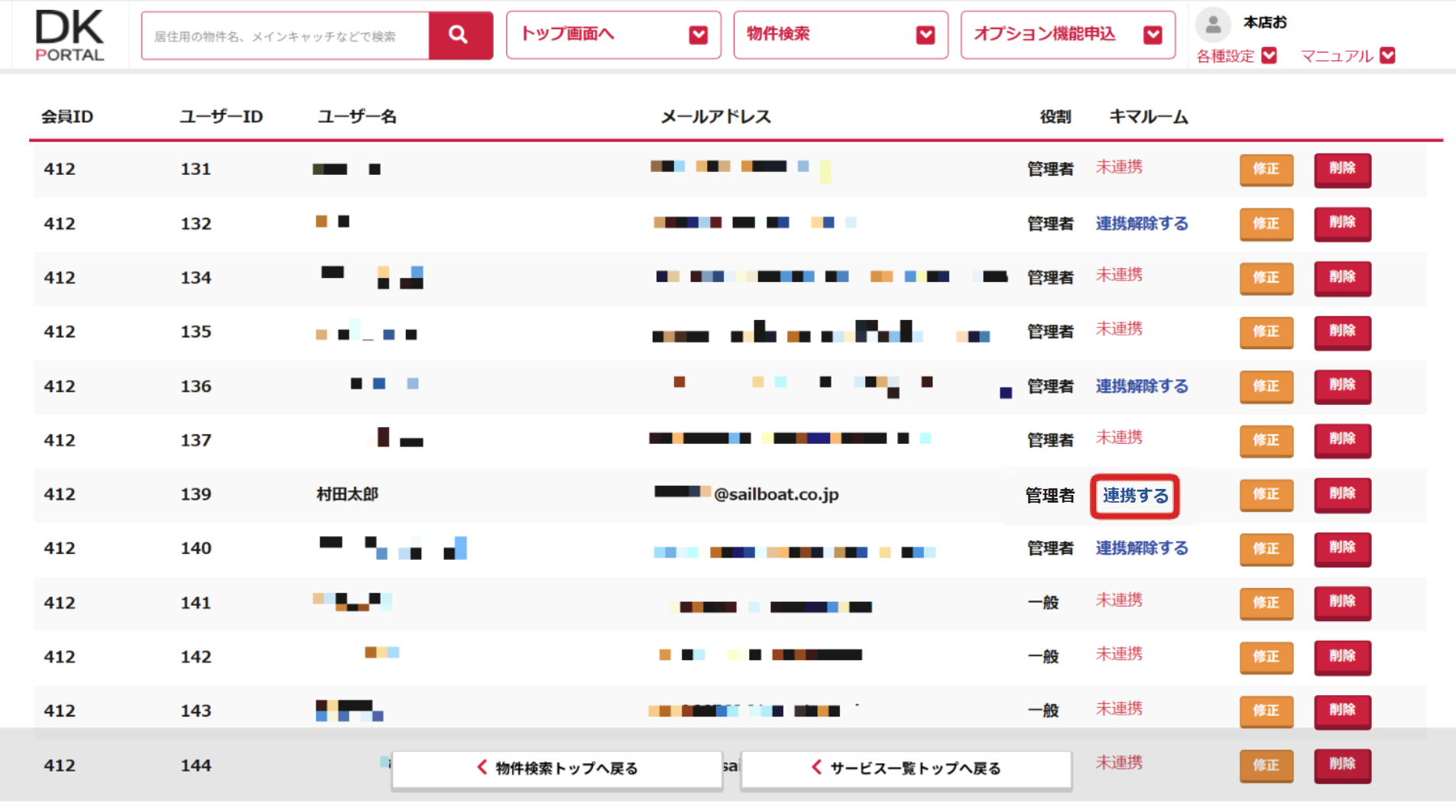Click the red magnifier search icon
Viewport: 1456px width, 812px height.
(460, 35)
